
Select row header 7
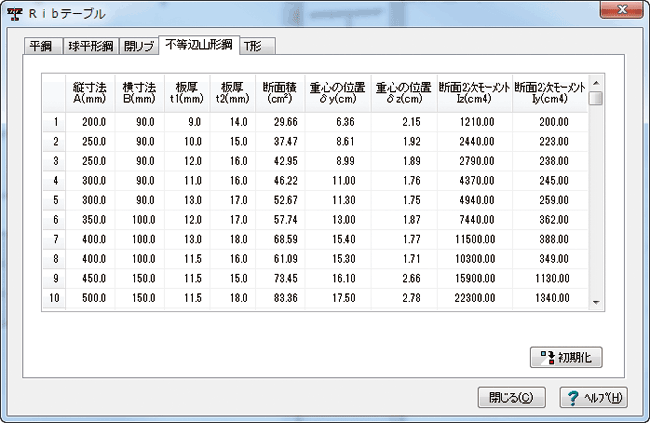(x=54, y=239)
